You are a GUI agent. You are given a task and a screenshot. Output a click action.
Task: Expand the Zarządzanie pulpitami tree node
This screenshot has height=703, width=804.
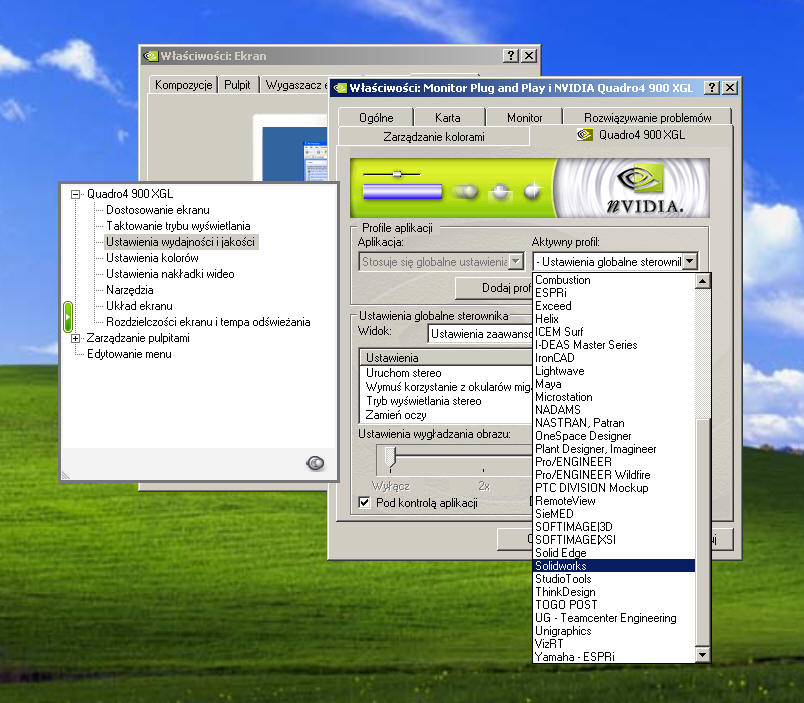[75, 338]
